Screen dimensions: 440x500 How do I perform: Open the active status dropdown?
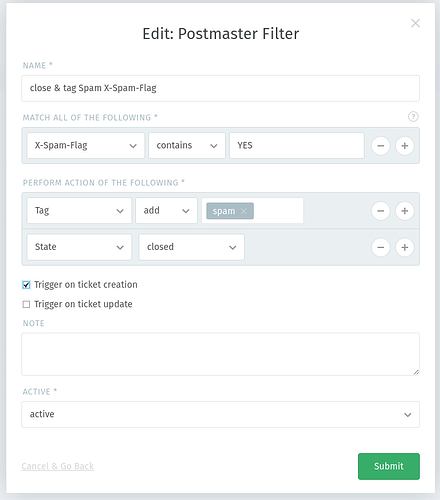tap(220, 414)
